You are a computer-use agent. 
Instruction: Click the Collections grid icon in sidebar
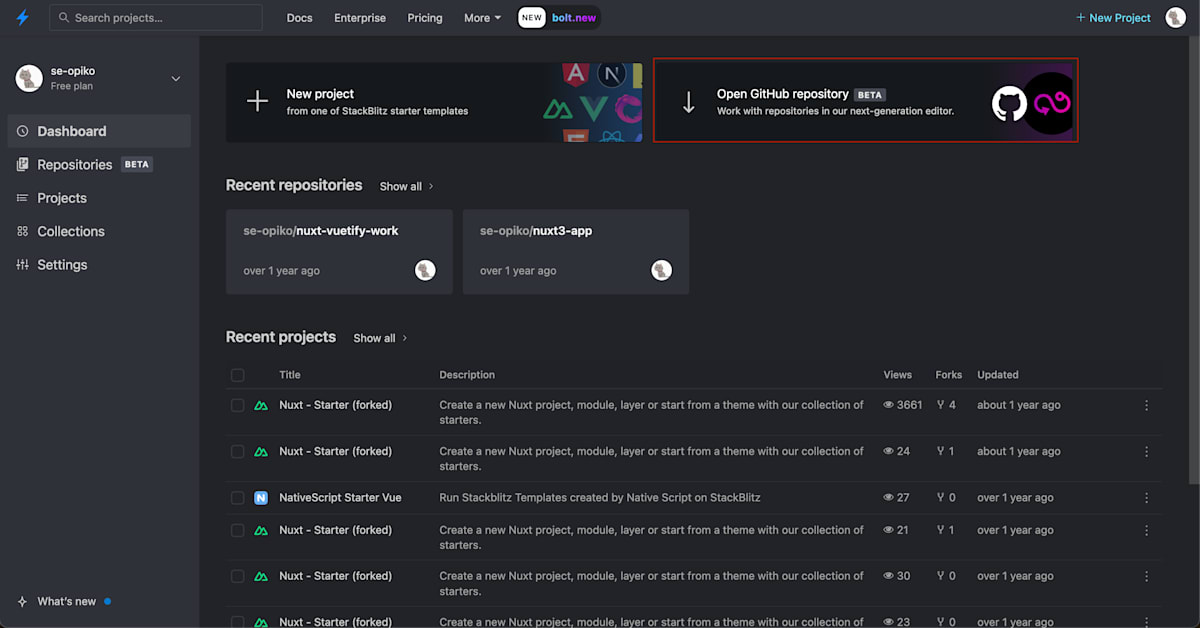[x=22, y=231]
